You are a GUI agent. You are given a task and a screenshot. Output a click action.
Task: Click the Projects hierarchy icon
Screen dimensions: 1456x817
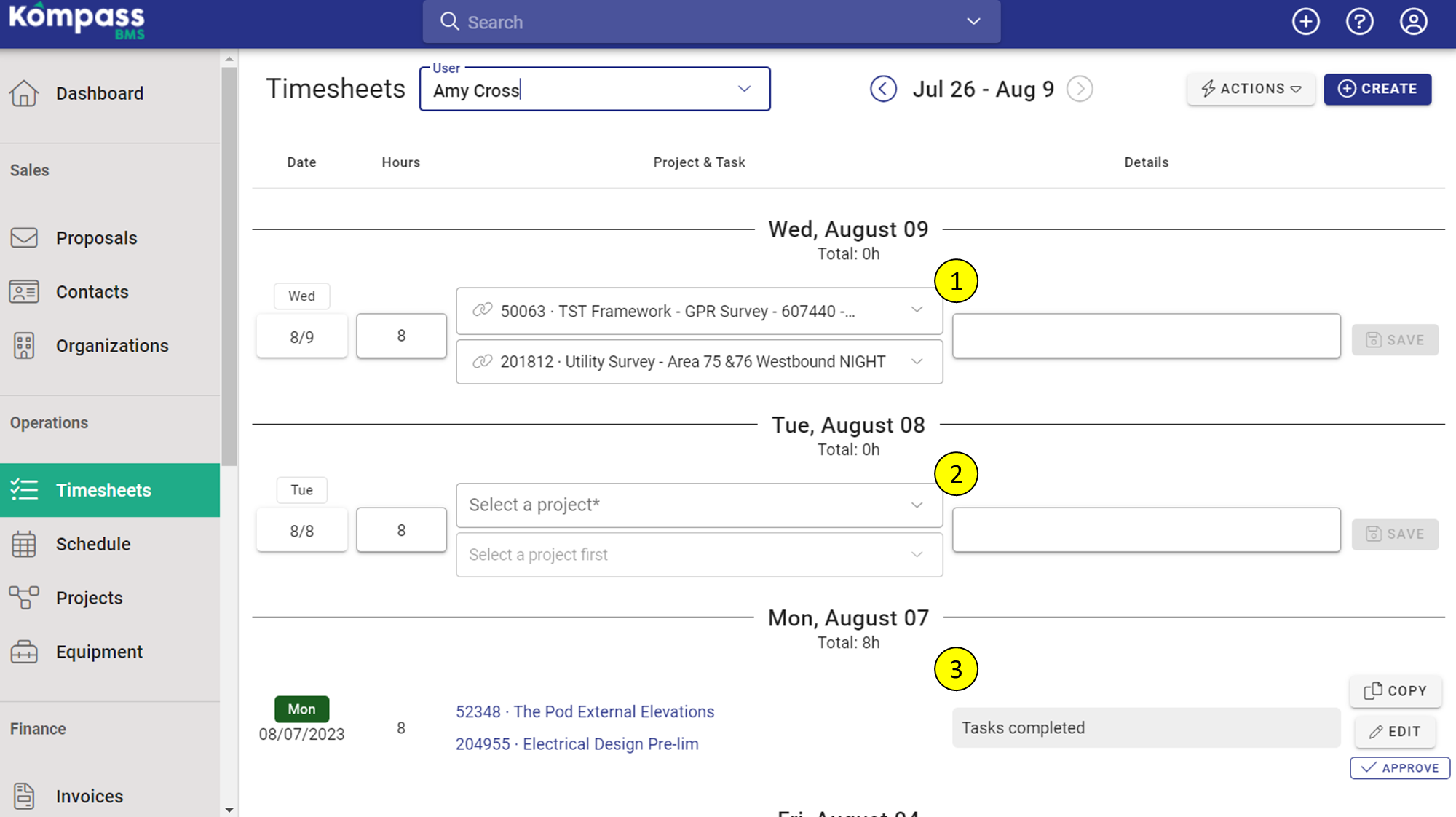pyautogui.click(x=24, y=598)
